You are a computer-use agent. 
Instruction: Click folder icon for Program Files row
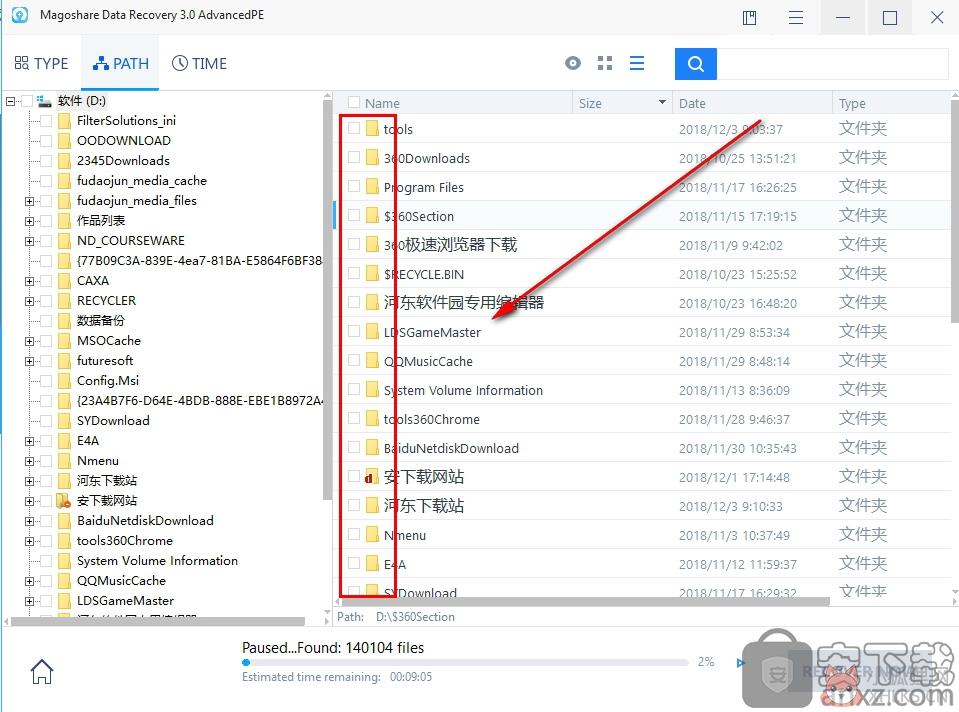tap(372, 186)
